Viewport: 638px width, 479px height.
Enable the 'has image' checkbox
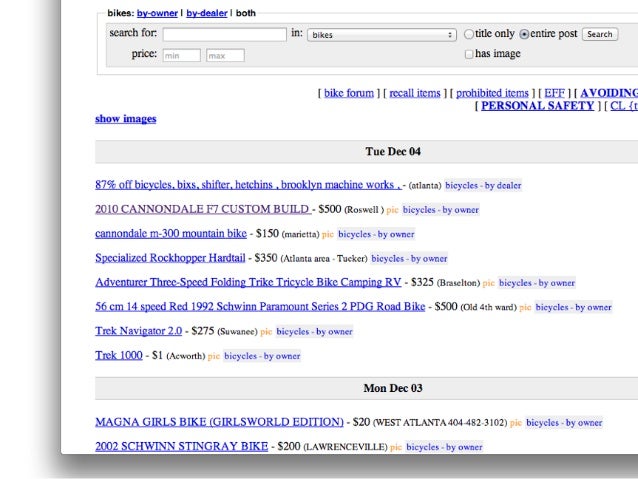pos(469,54)
